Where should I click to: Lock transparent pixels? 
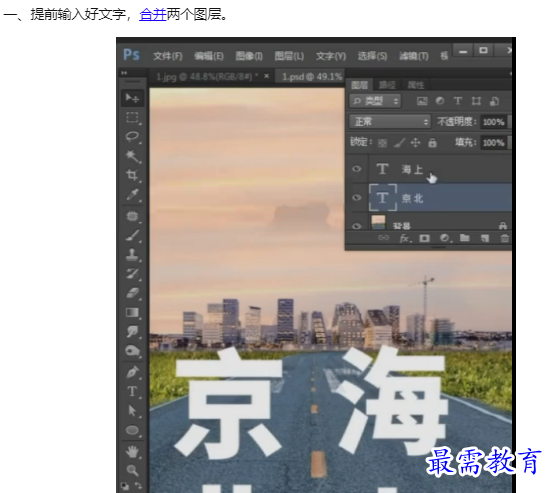[382, 143]
